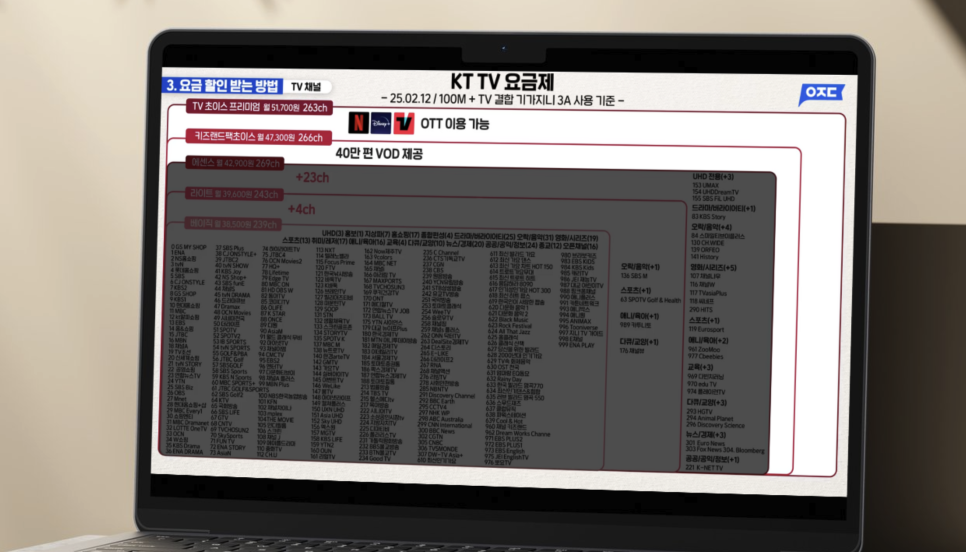Click the '999 ENA PLAY' channel entry
The image size is (966, 552).
(577, 345)
